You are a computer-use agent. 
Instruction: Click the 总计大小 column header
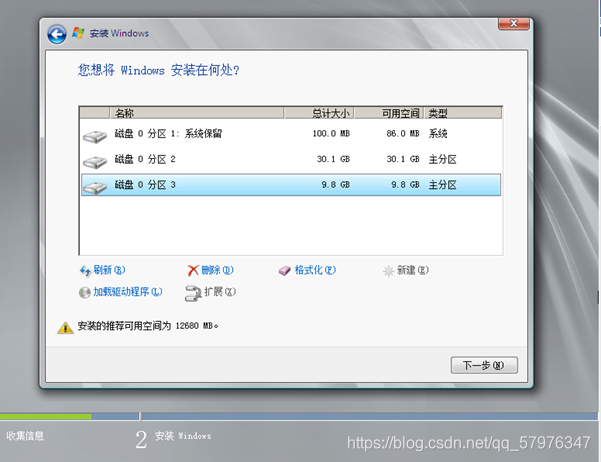[319, 113]
